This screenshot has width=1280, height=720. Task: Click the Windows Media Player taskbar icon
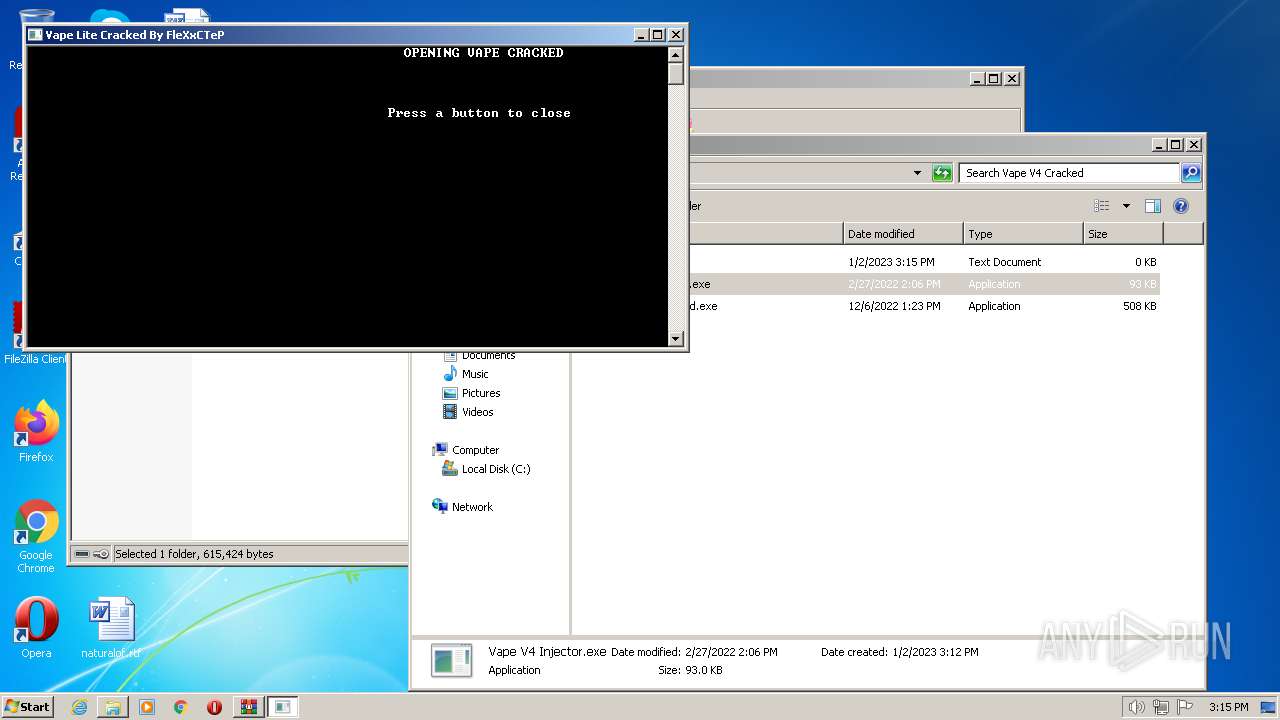(x=147, y=707)
